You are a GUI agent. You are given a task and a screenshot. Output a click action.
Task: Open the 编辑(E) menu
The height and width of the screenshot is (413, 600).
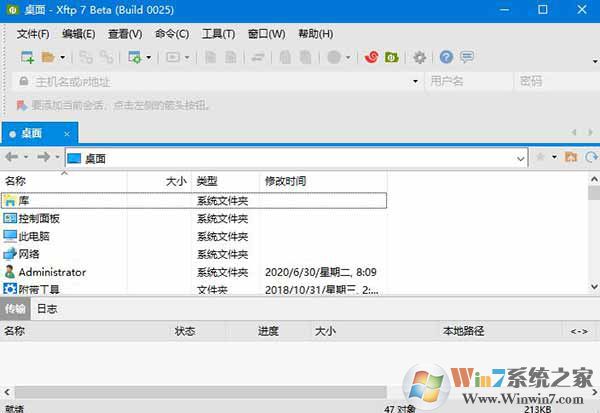click(78, 34)
